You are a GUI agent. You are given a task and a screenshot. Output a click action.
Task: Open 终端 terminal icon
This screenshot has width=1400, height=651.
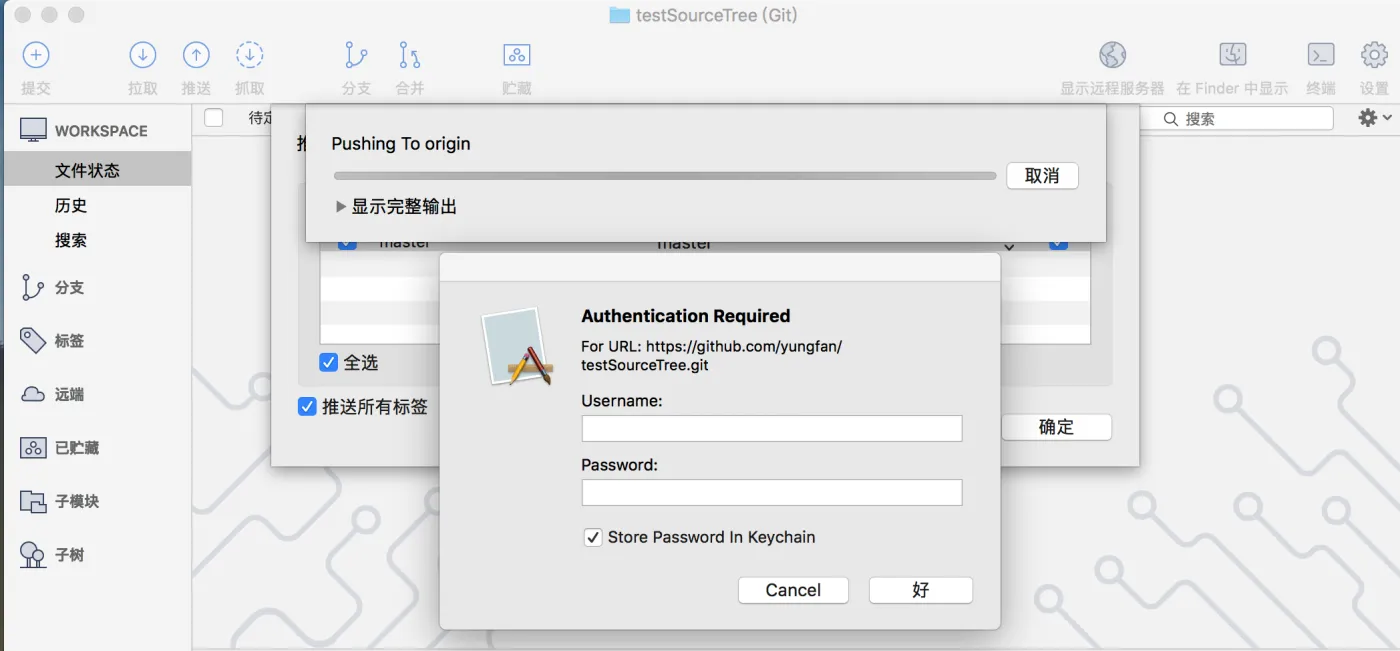click(1321, 55)
